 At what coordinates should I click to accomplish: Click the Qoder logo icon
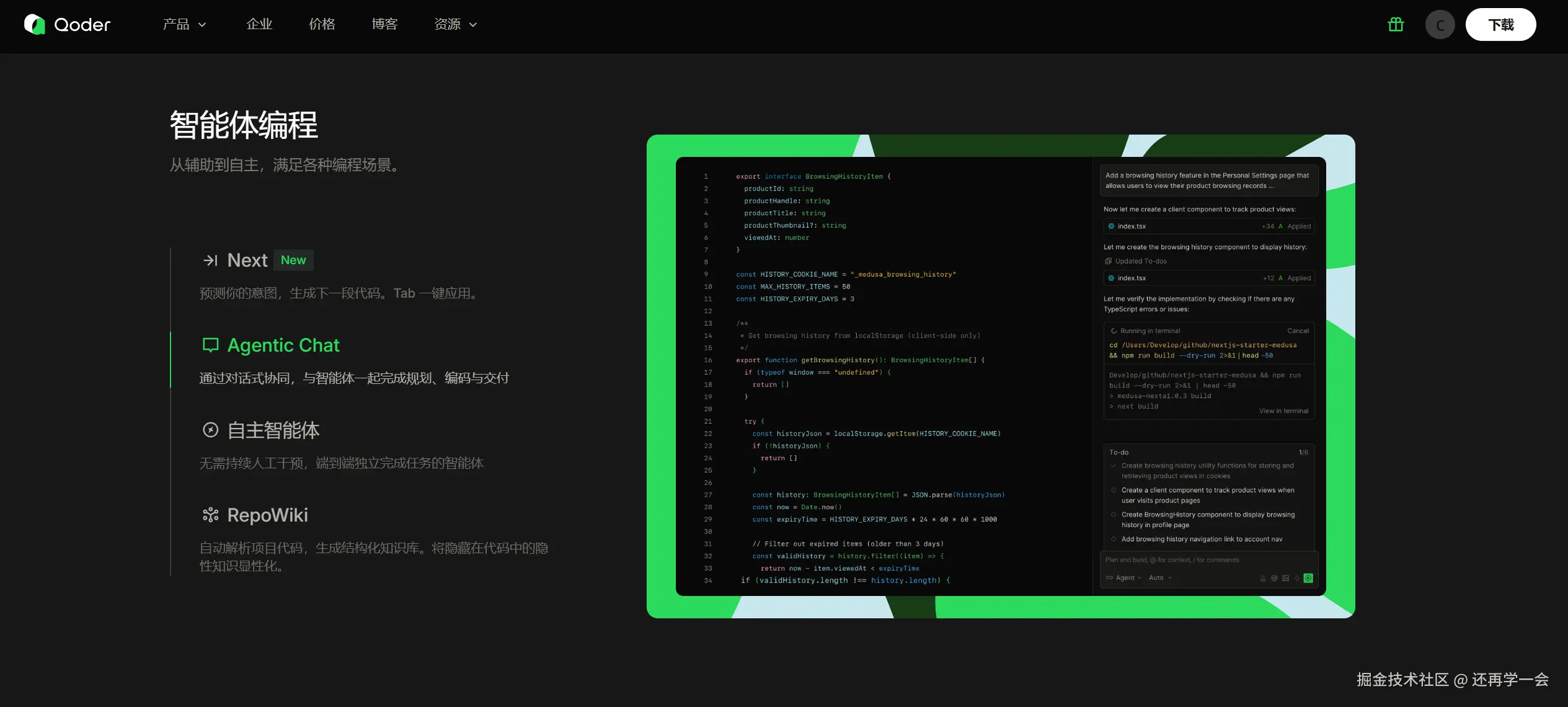[35, 25]
